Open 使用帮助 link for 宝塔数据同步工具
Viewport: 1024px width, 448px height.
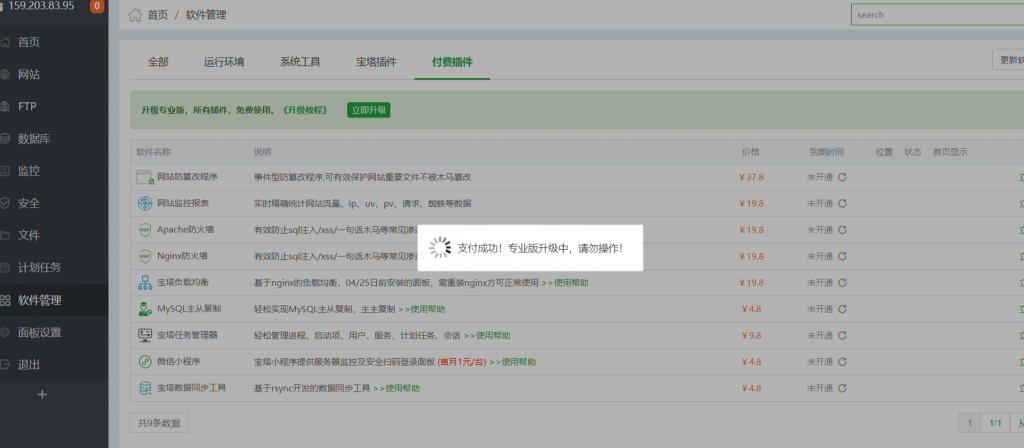tap(405, 388)
